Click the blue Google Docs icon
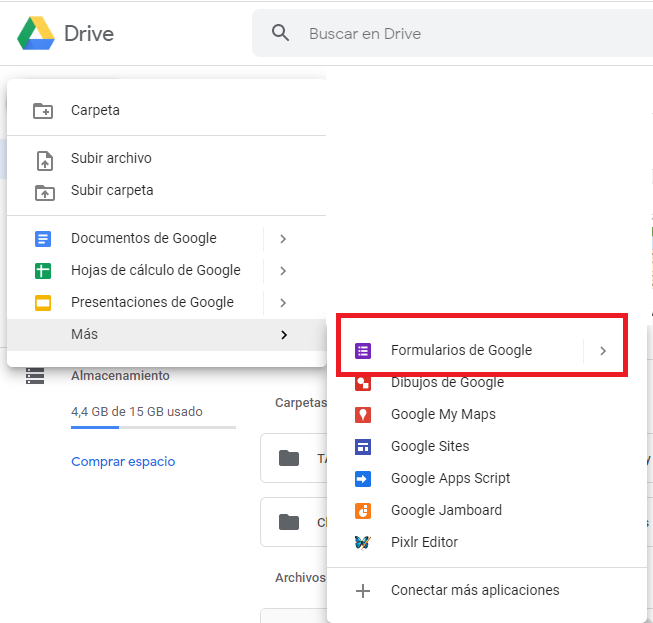 point(43,239)
